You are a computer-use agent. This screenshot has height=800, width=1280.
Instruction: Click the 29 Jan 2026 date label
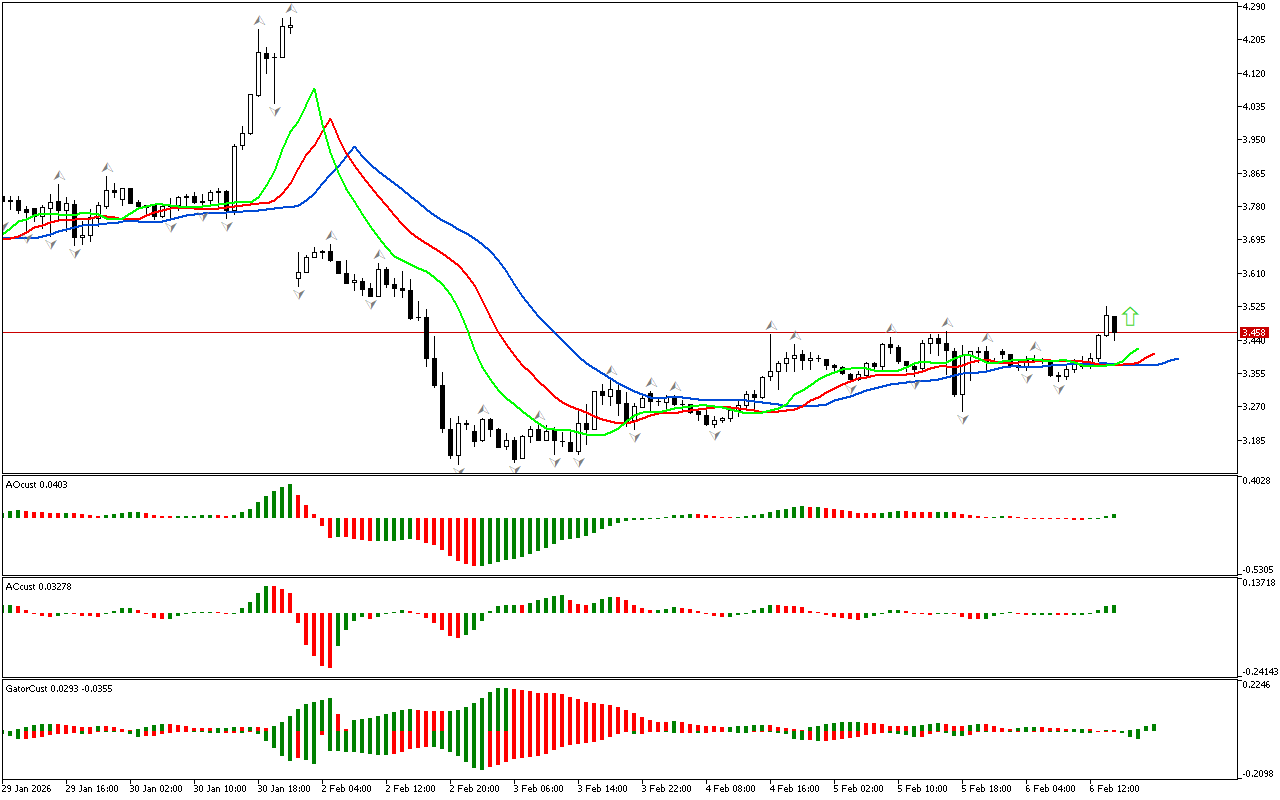pyautogui.click(x=29, y=788)
